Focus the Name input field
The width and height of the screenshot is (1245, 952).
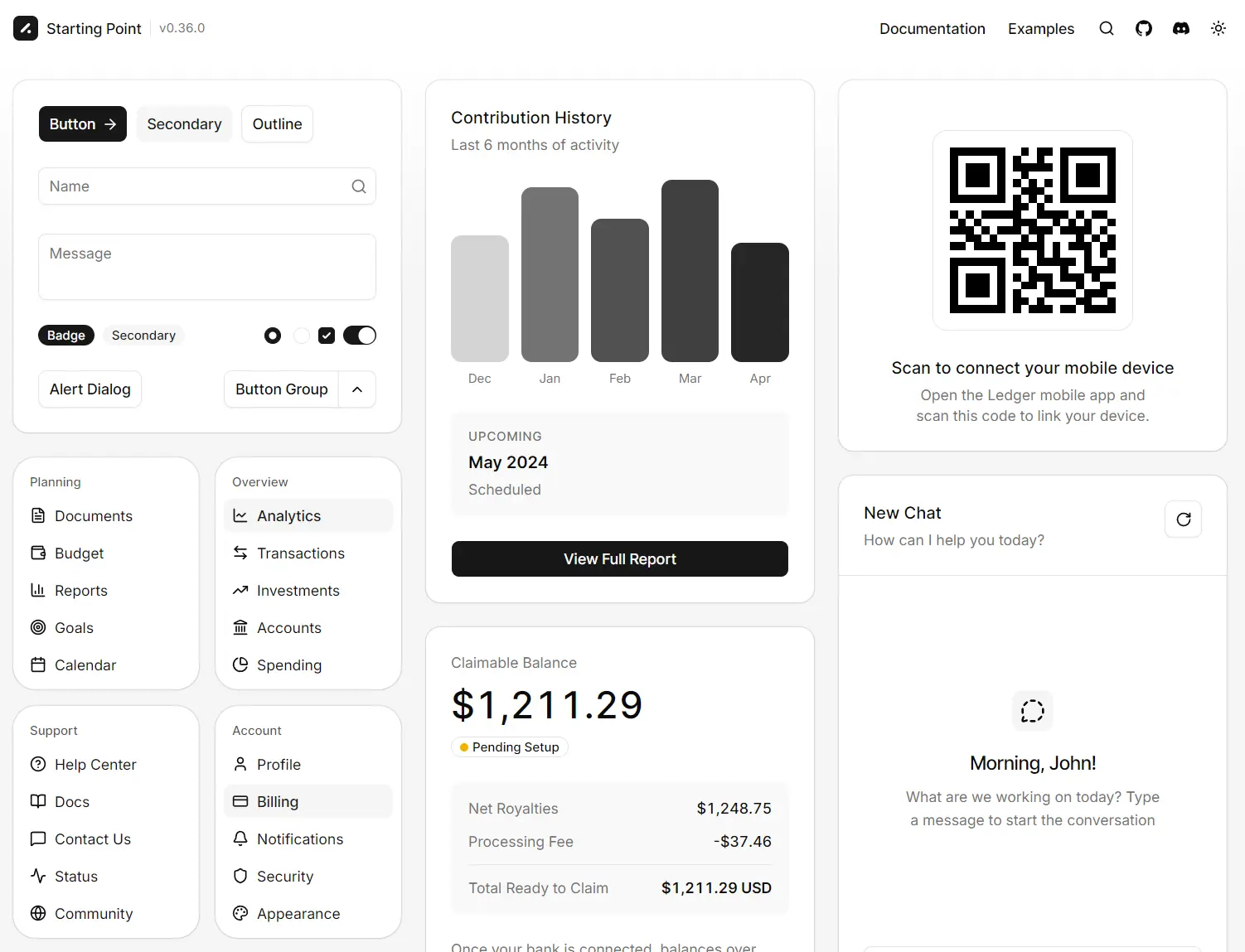(207, 186)
